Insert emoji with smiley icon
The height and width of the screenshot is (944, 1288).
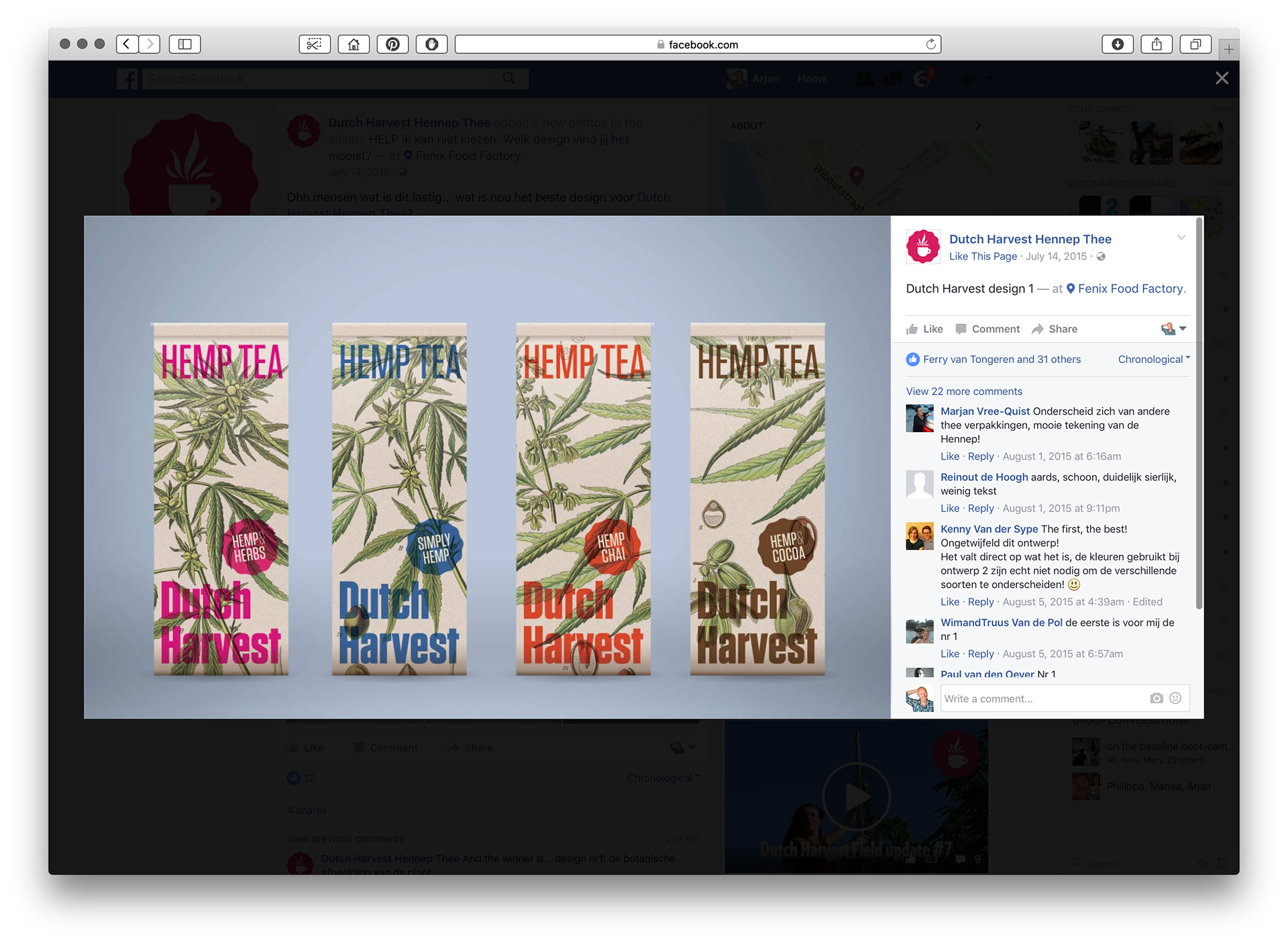click(x=1175, y=698)
